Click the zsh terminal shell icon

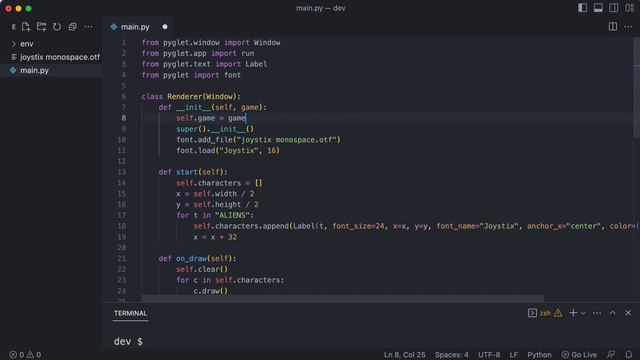click(532, 313)
